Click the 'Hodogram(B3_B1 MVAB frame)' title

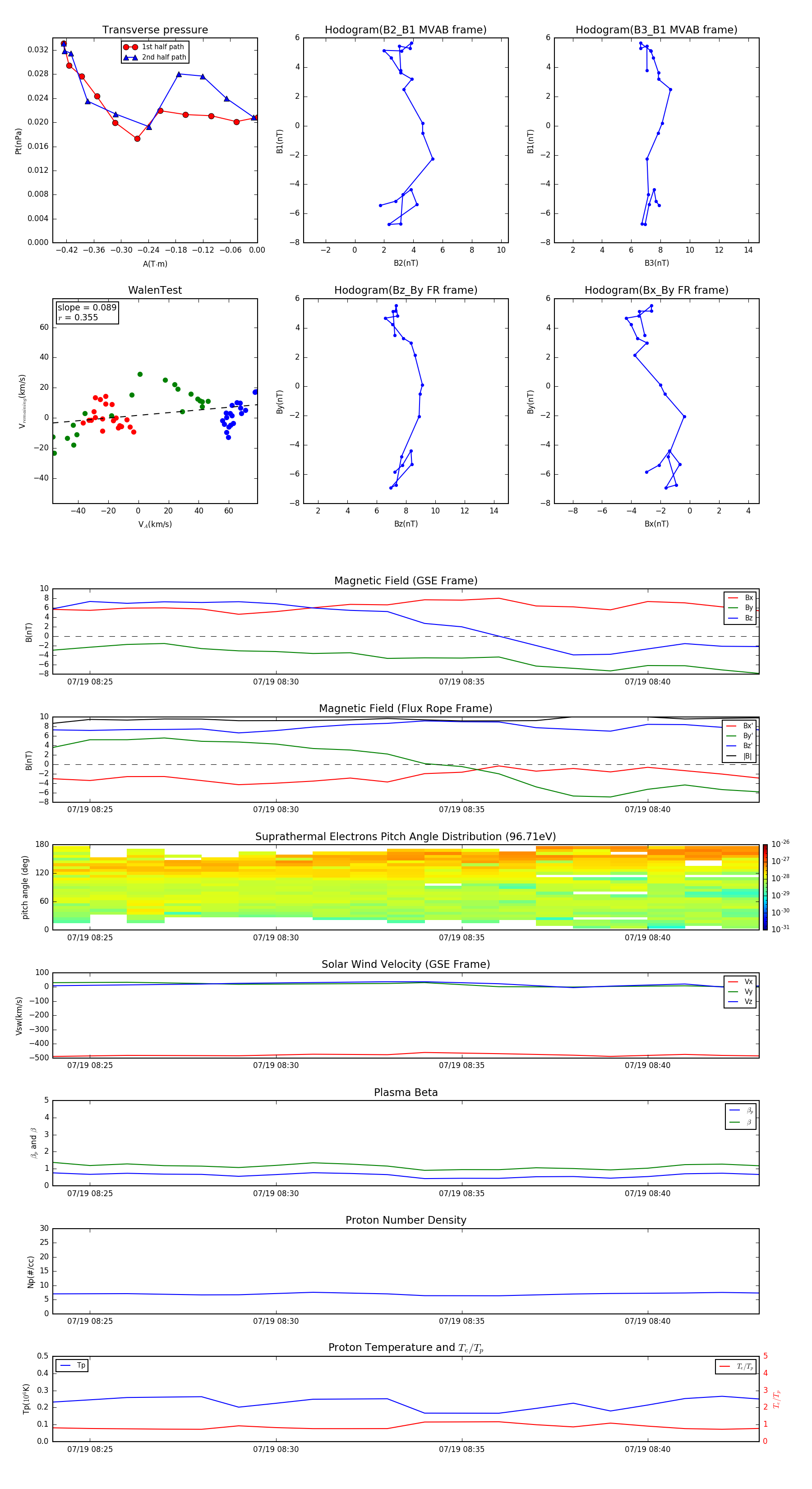(x=656, y=29)
